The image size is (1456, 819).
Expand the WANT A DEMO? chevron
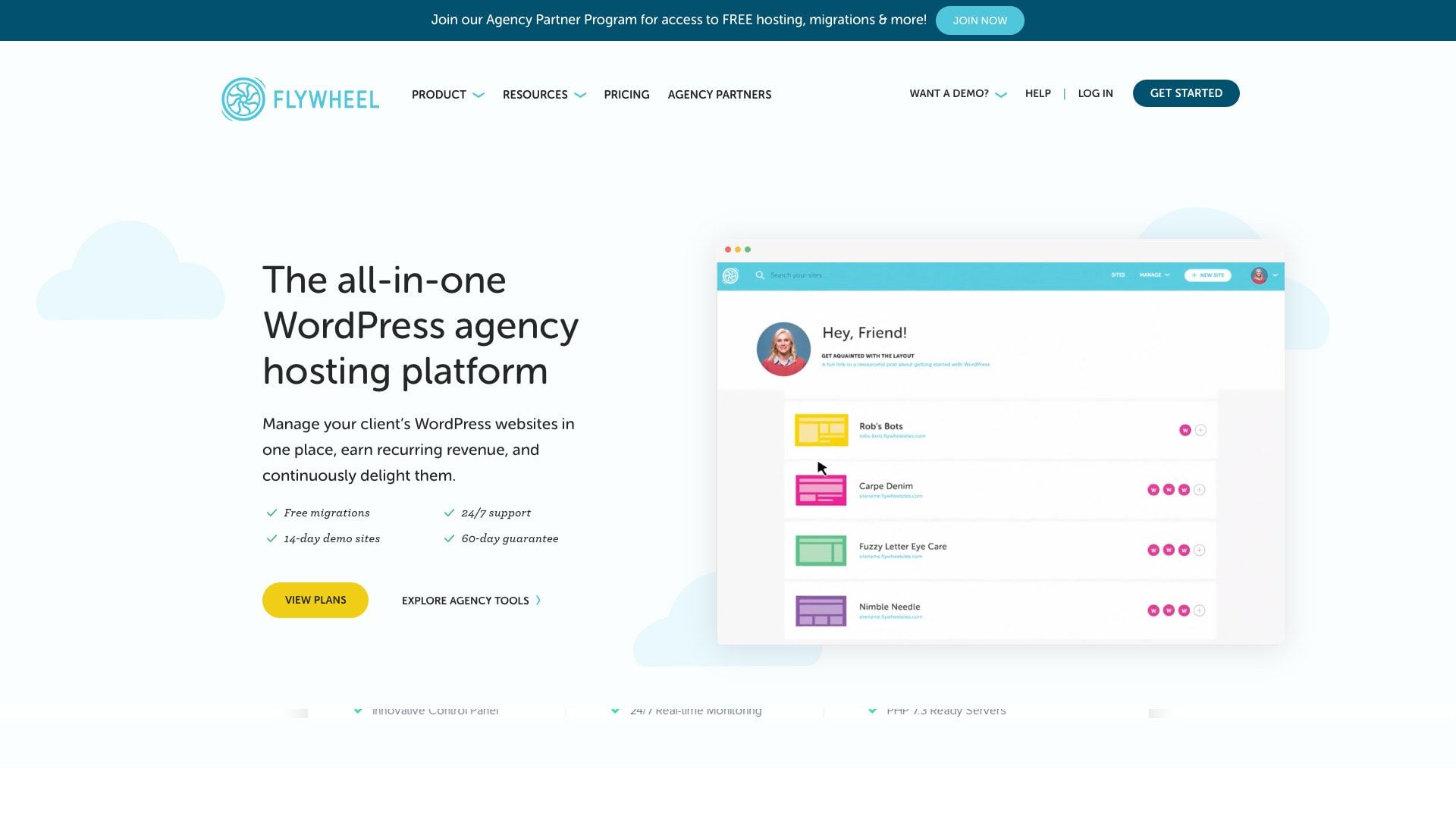pyautogui.click(x=1001, y=94)
